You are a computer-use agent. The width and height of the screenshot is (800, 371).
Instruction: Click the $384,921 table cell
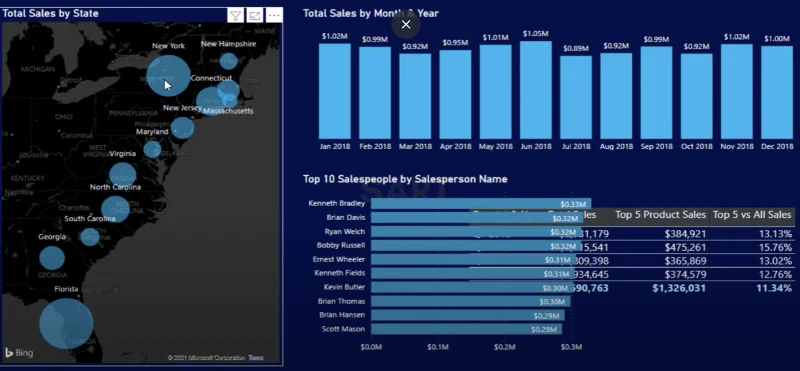[x=686, y=234]
